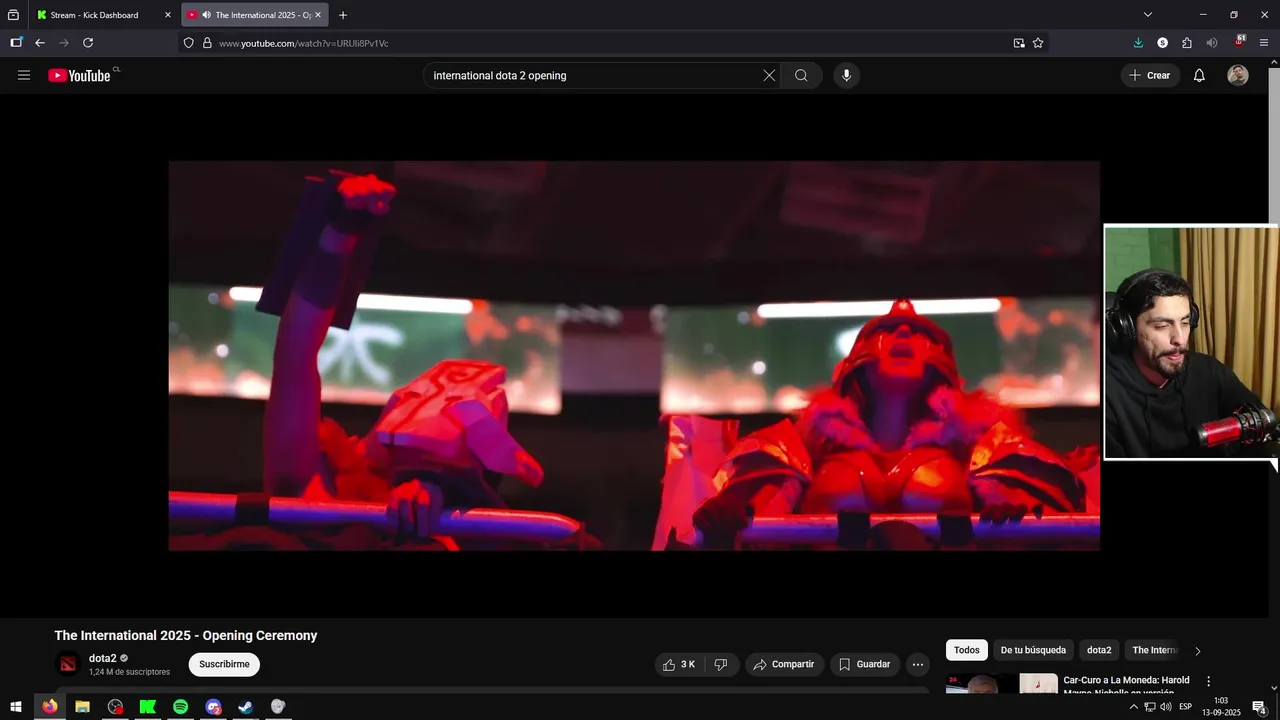Open the Firefox downloads panel

1138,43
